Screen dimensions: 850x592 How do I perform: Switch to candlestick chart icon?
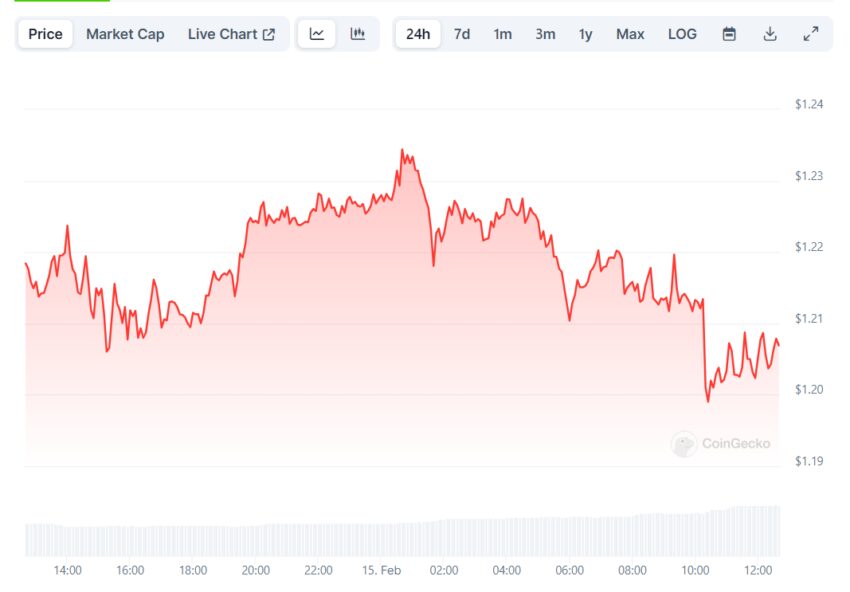pos(357,34)
